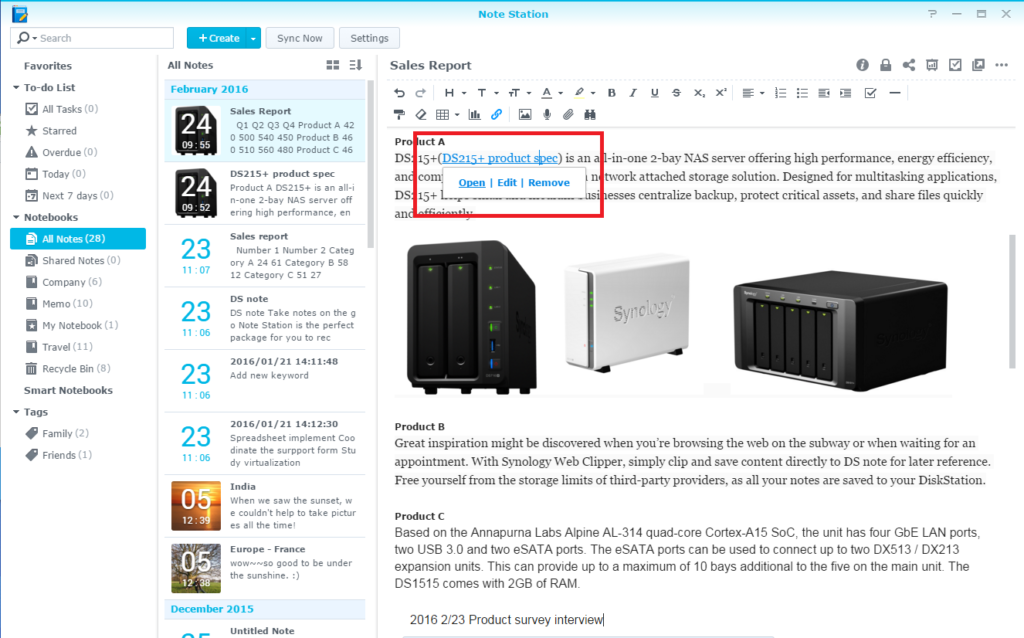Viewport: 1024px width, 638px height.
Task: Insert a chart using bar chart icon
Action: click(x=475, y=115)
